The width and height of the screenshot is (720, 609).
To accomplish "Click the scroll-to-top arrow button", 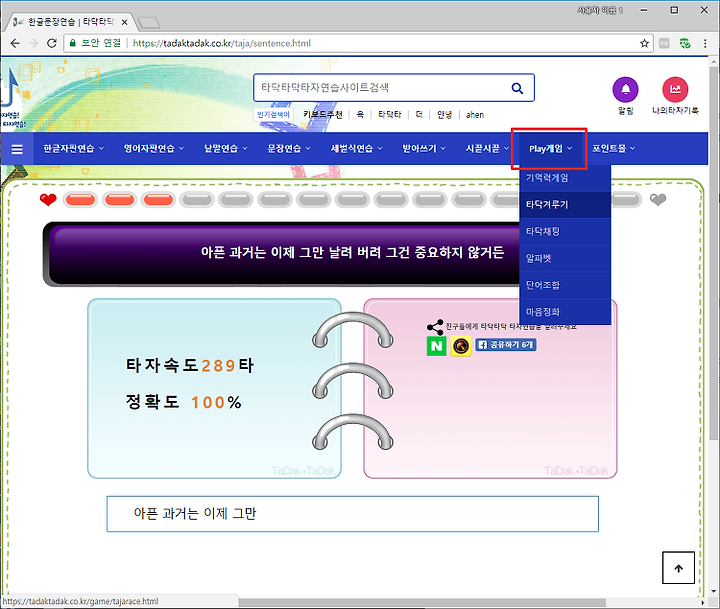I will pos(678,568).
